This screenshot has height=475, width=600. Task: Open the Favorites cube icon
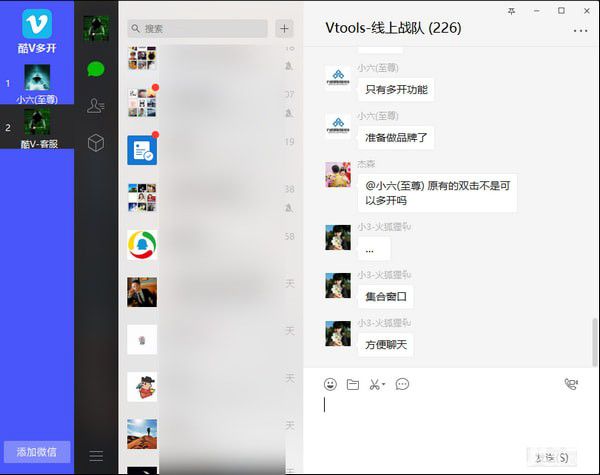96,143
